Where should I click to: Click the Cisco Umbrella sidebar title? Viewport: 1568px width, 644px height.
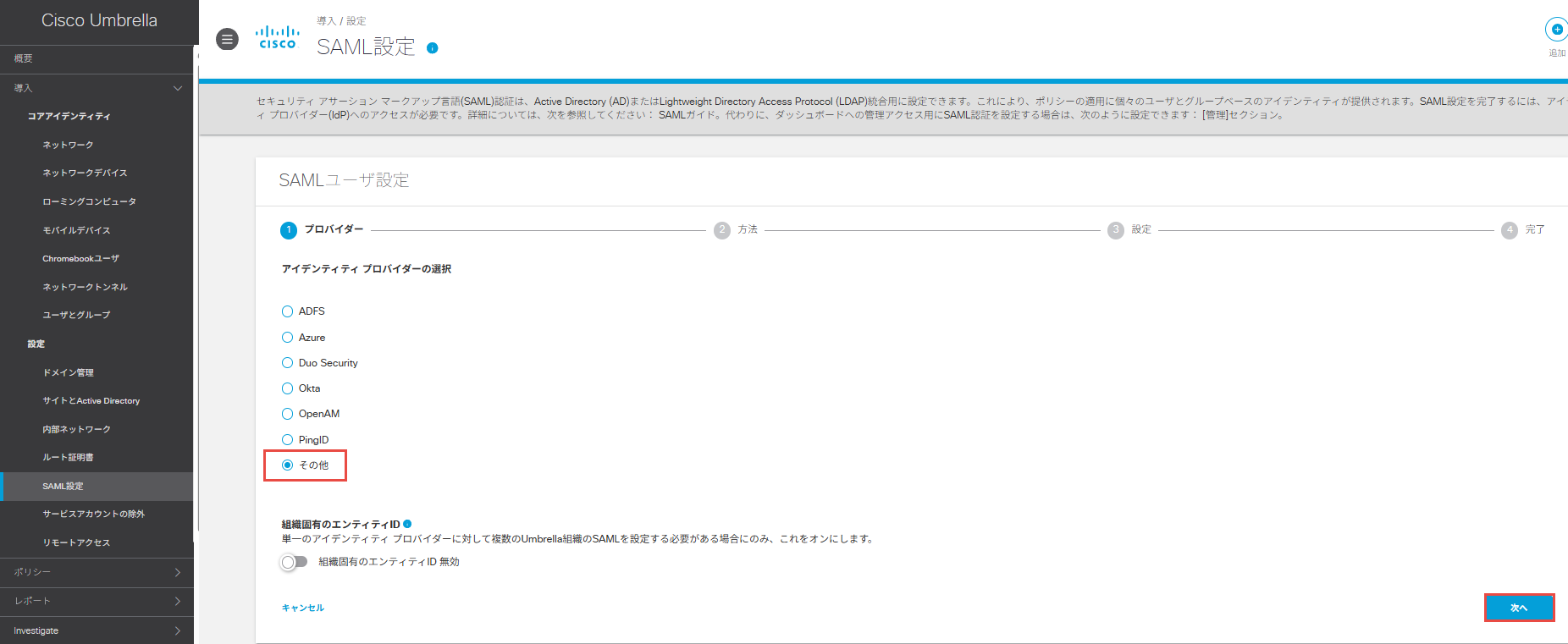pos(99,20)
